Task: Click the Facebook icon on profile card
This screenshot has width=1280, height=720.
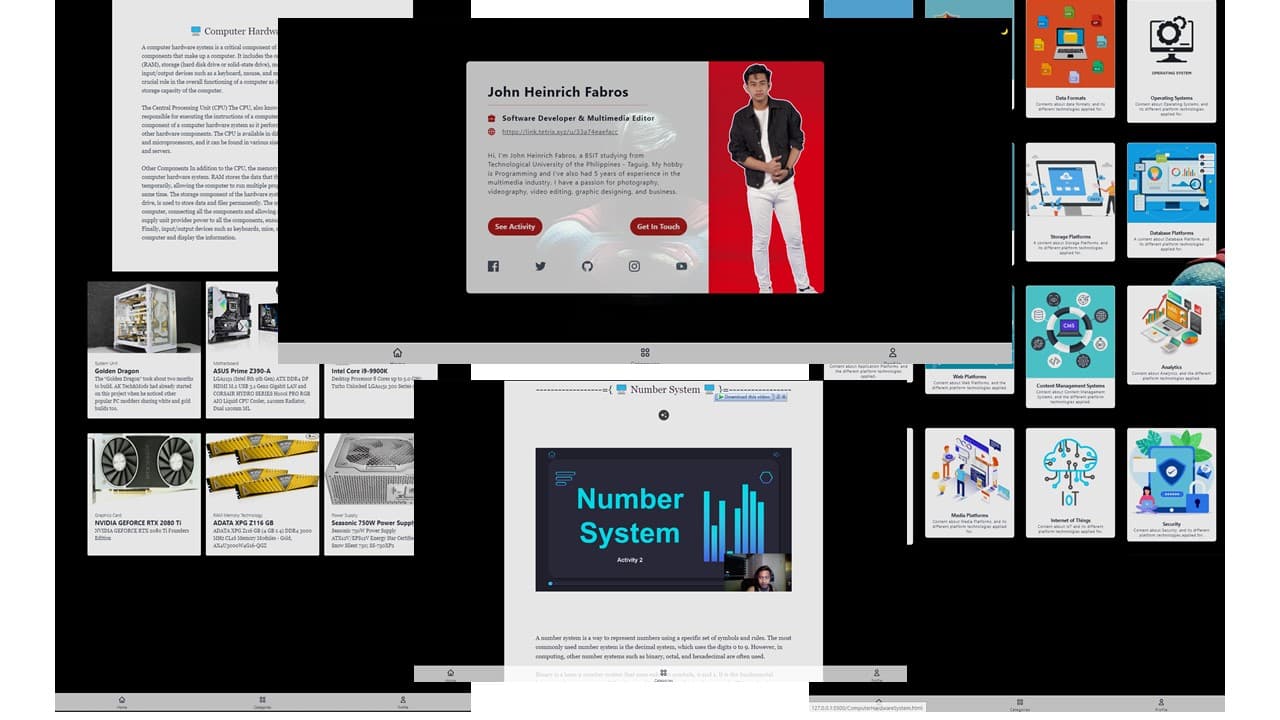Action: click(x=493, y=266)
